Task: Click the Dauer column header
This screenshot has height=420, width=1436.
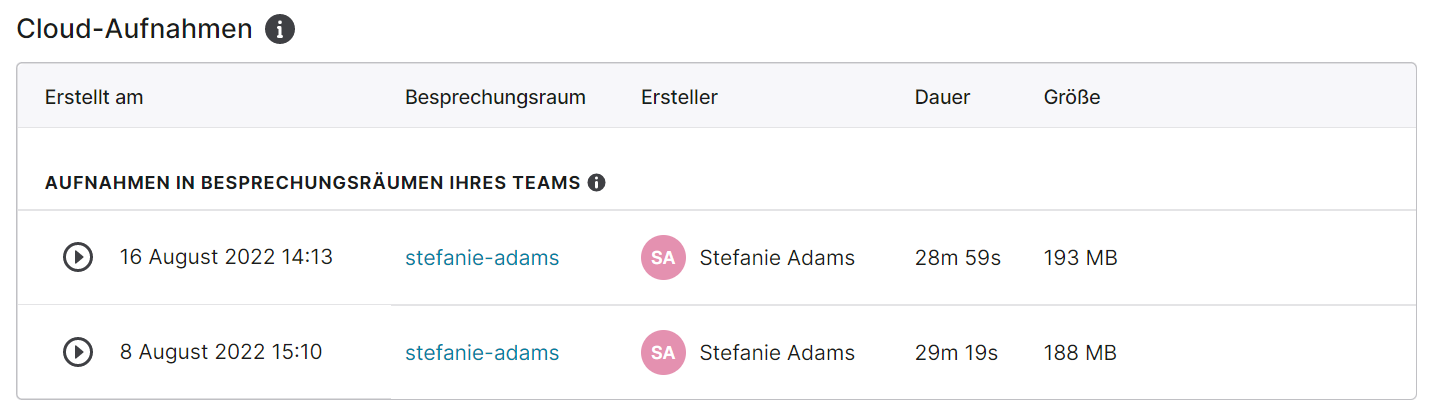Action: pos(943,97)
